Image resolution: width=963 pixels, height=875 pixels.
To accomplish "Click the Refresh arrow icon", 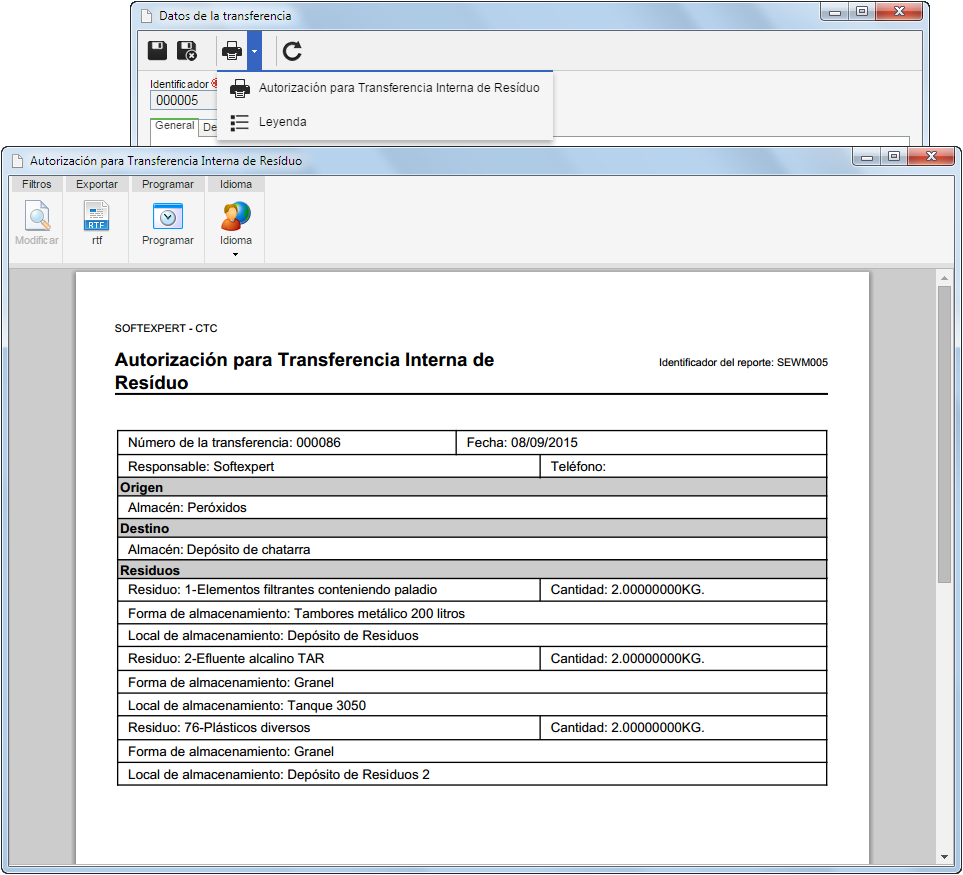I will pyautogui.click(x=292, y=51).
